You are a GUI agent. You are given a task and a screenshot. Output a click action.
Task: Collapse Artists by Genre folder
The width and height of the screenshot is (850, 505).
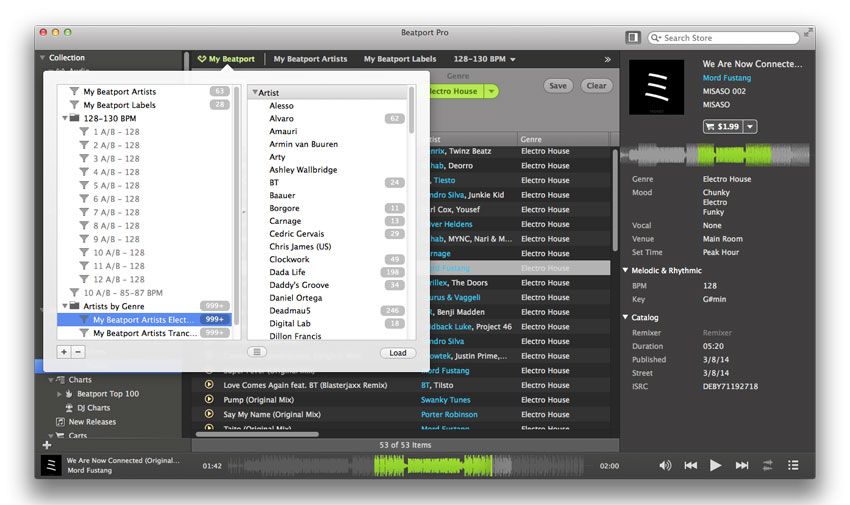[x=65, y=306]
